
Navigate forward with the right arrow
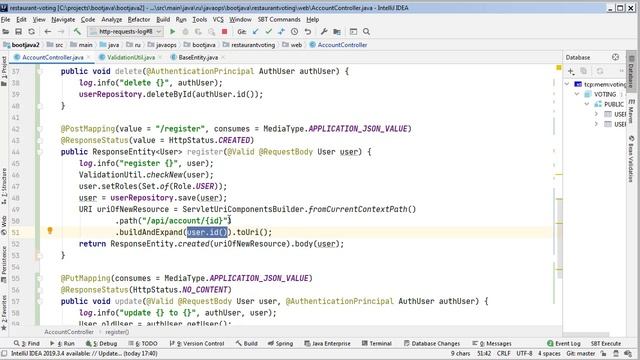(61, 31)
